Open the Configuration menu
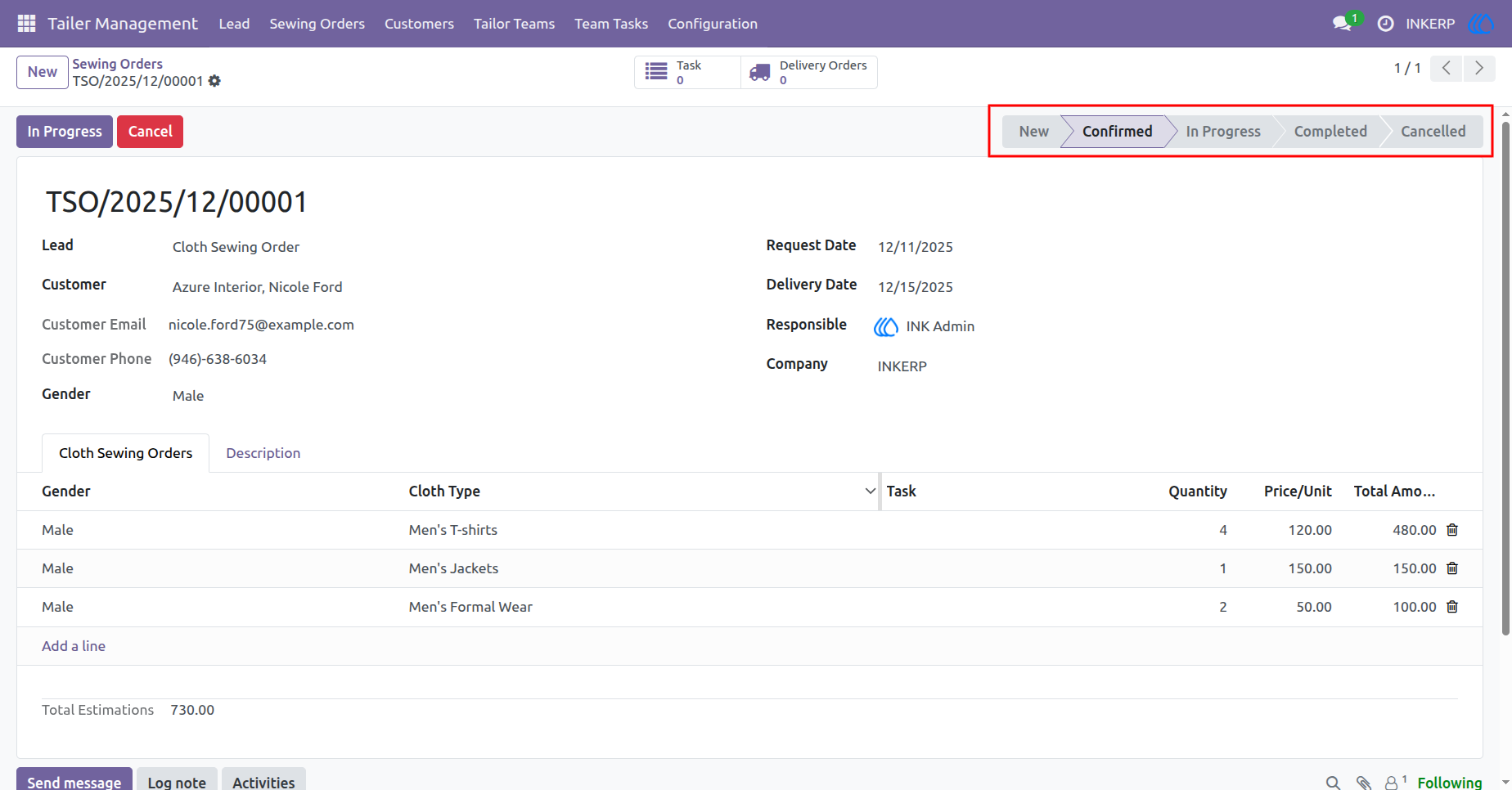This screenshot has width=1512, height=790. click(713, 24)
